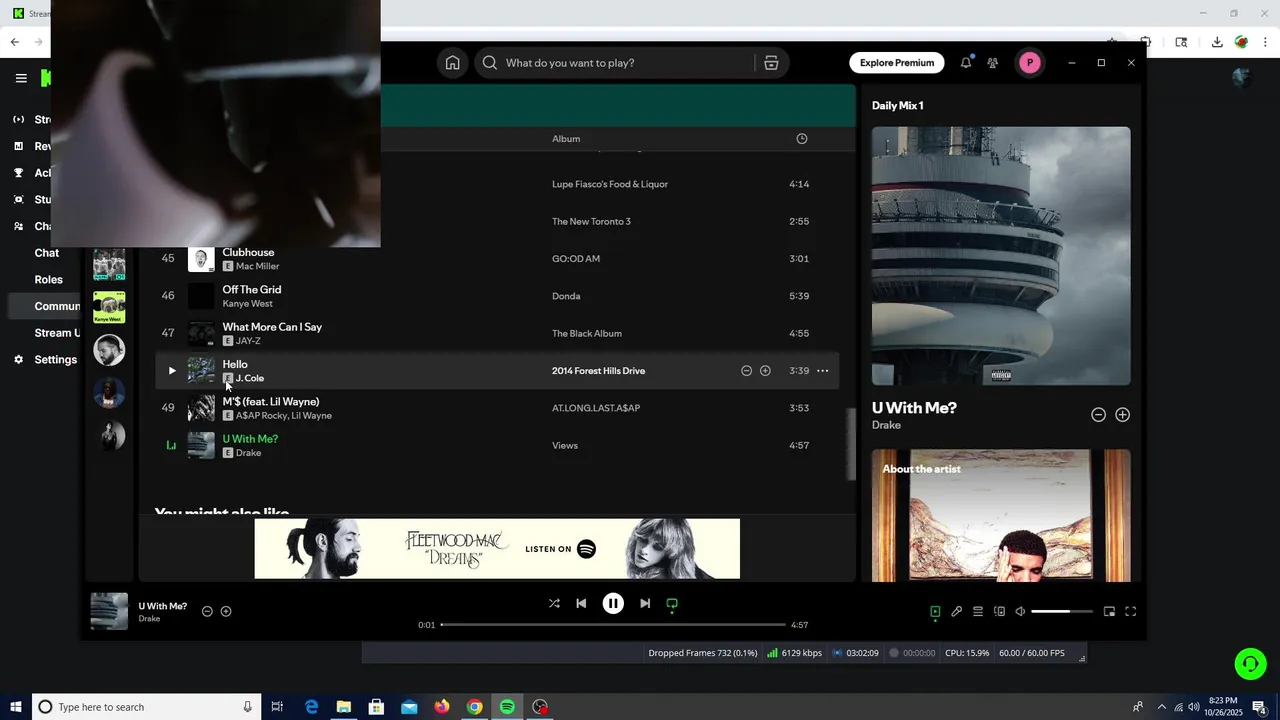
Task: Click Explore Premium button
Action: 897,63
